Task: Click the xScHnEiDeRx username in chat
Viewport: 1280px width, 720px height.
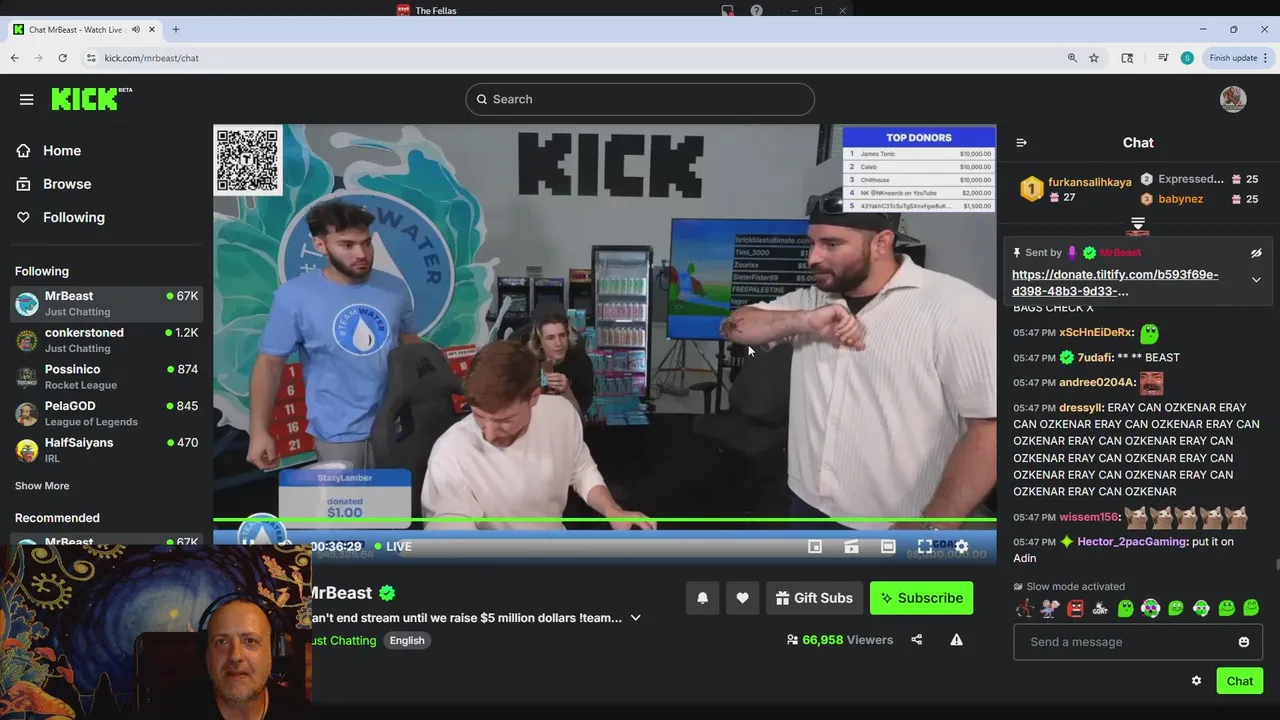Action: (1096, 333)
